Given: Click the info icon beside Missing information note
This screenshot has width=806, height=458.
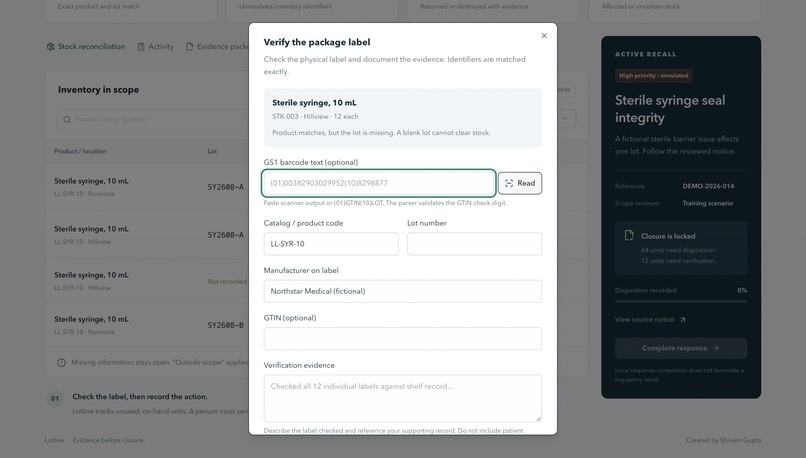Looking at the screenshot, I should [62, 362].
